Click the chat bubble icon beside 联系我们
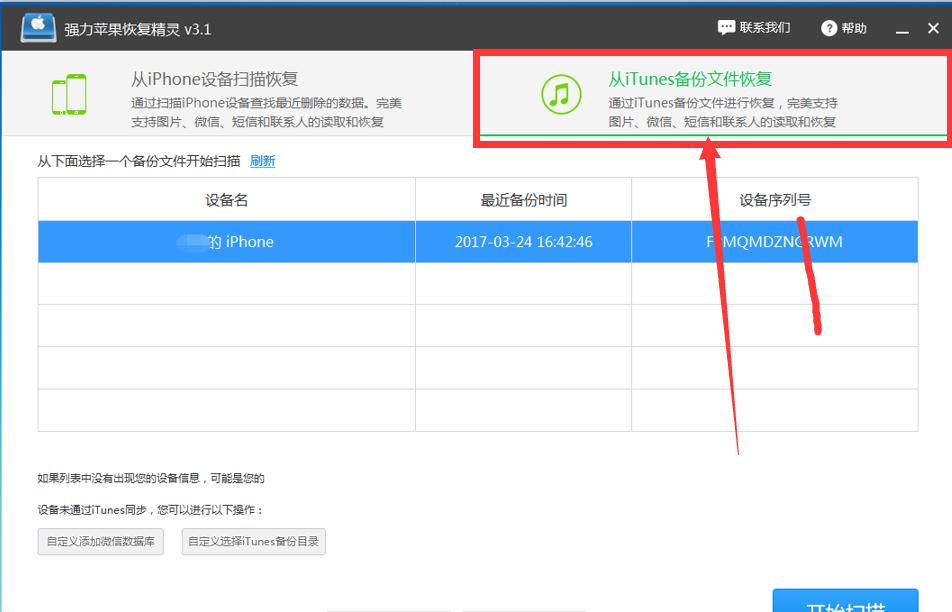952x612 pixels. pyautogui.click(x=725, y=27)
